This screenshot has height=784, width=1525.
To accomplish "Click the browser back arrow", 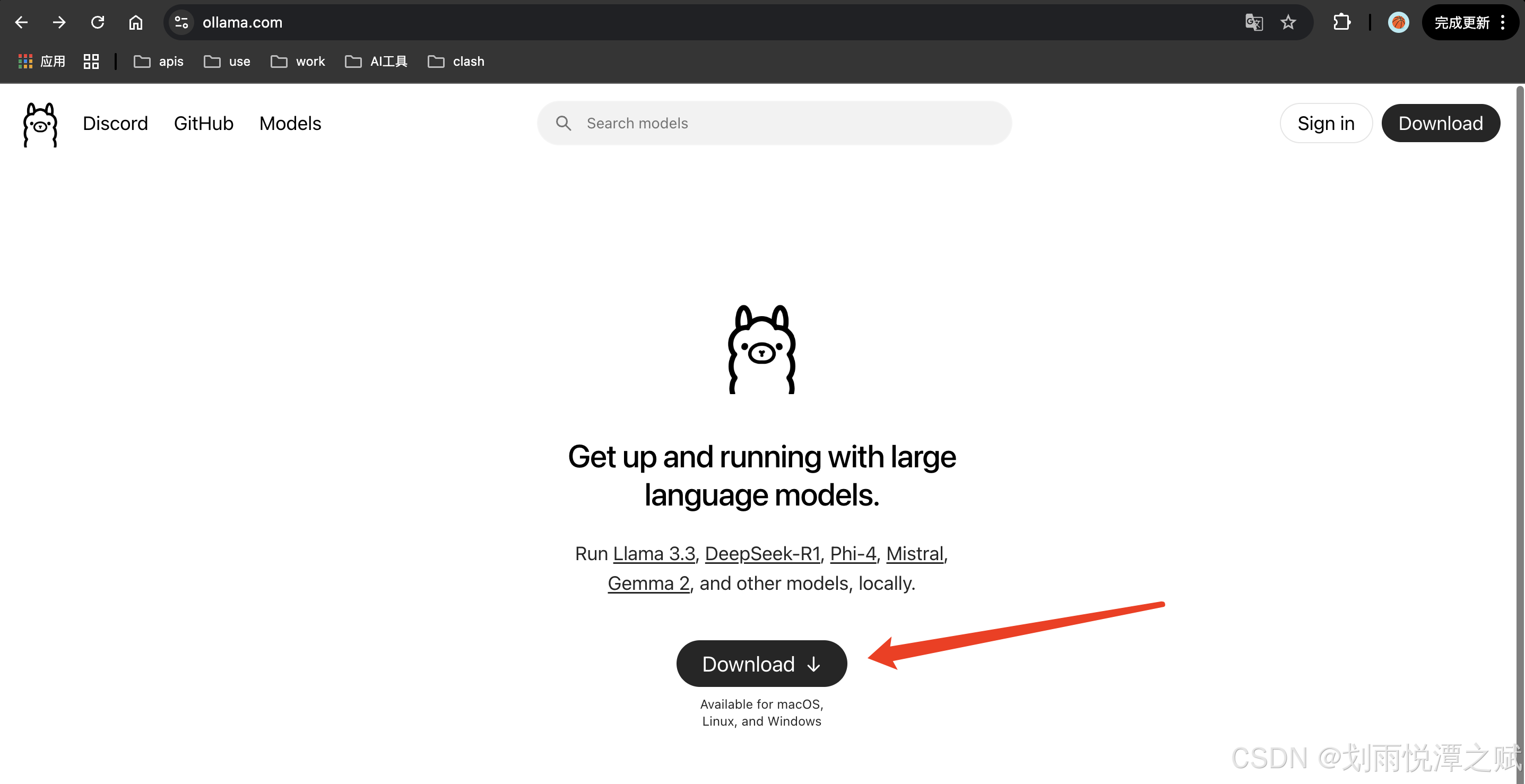I will (21, 22).
